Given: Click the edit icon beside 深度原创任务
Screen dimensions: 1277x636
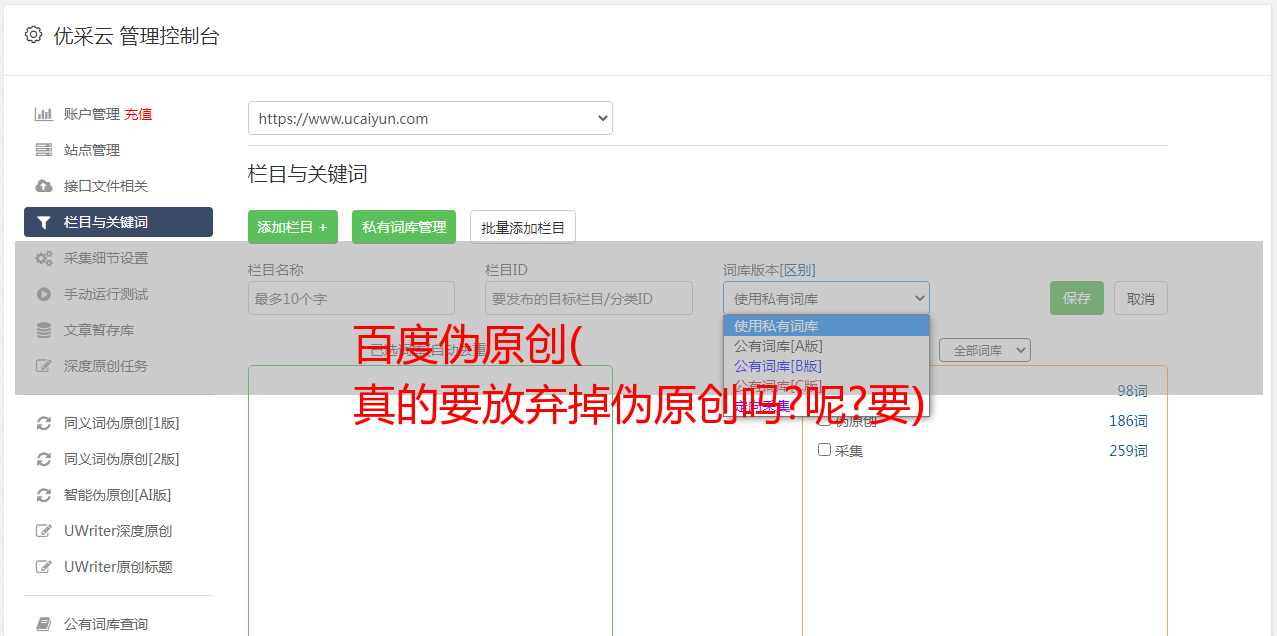Looking at the screenshot, I should coord(43,366).
